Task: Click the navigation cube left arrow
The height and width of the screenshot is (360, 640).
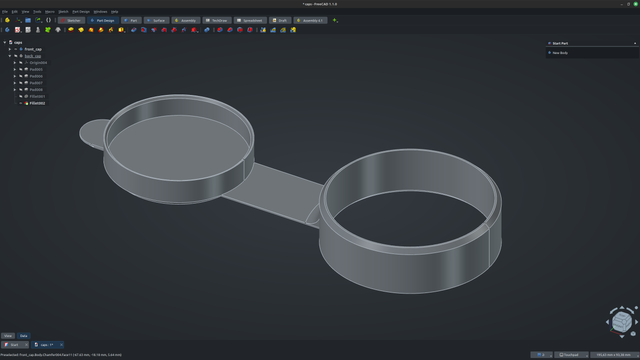Action: point(607,322)
